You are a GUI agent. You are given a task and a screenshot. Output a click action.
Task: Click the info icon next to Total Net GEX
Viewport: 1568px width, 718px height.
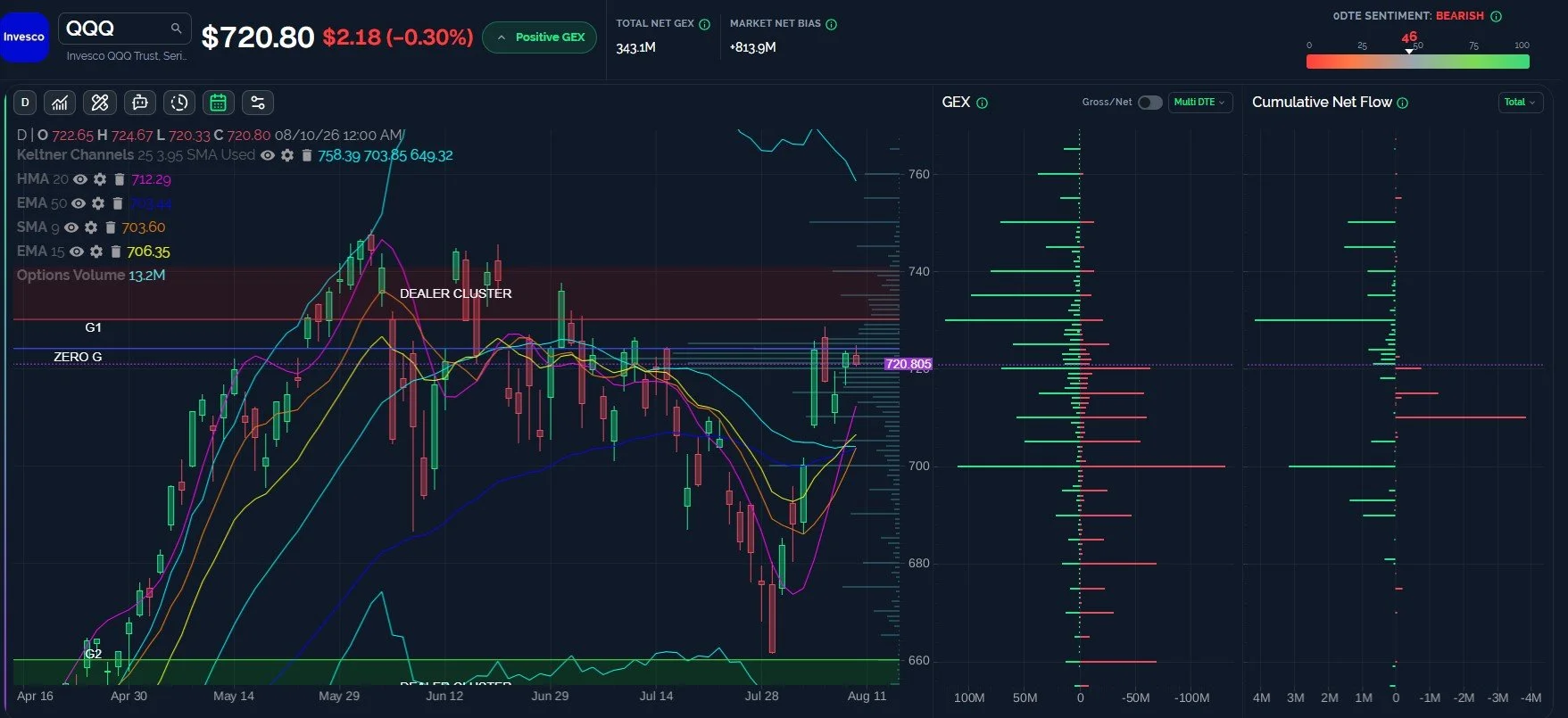click(704, 24)
